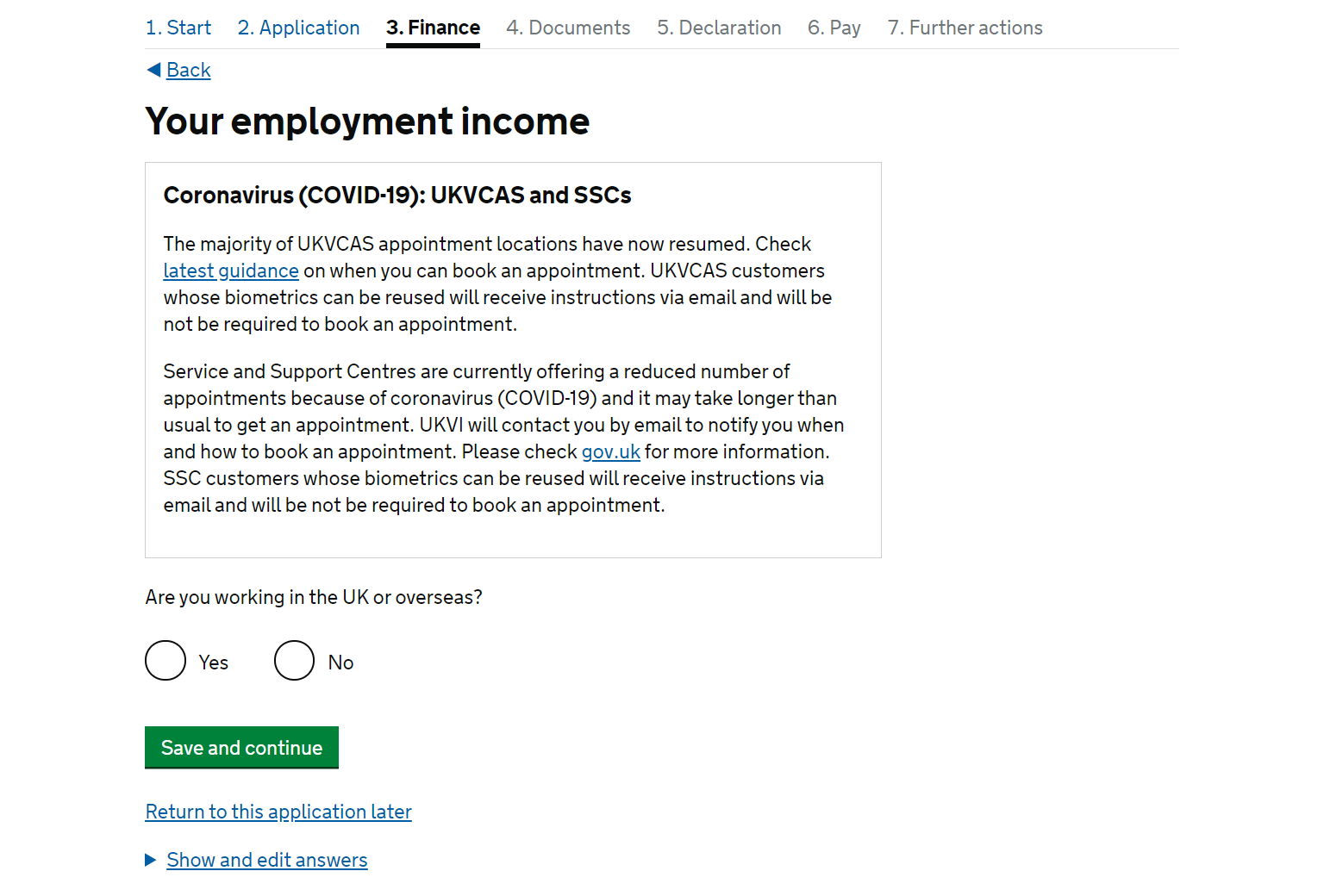The height and width of the screenshot is (896, 1324).
Task: Click the 5. Declaration step
Action: pyautogui.click(x=719, y=28)
